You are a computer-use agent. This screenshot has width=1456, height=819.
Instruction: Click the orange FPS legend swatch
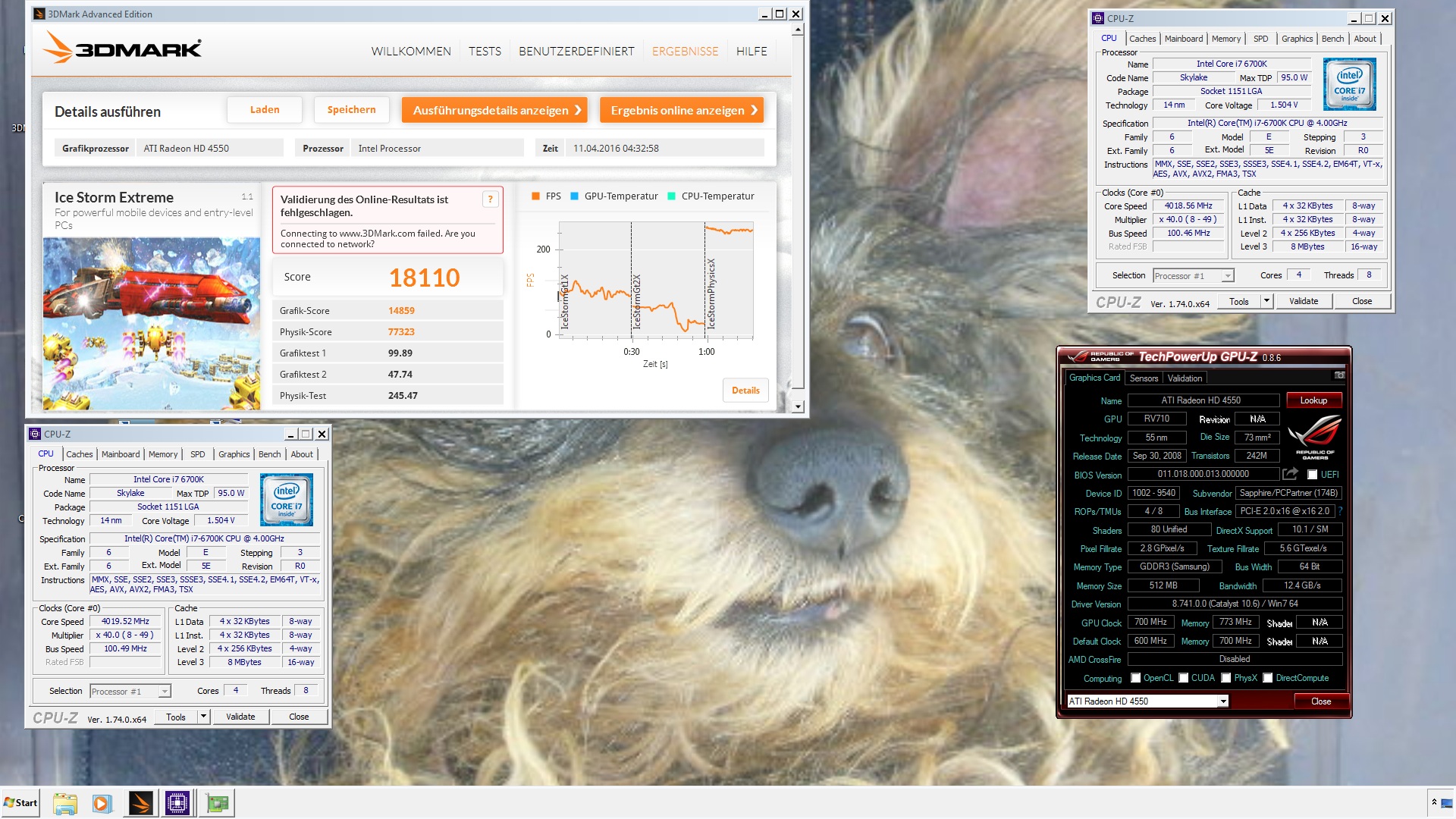[535, 196]
